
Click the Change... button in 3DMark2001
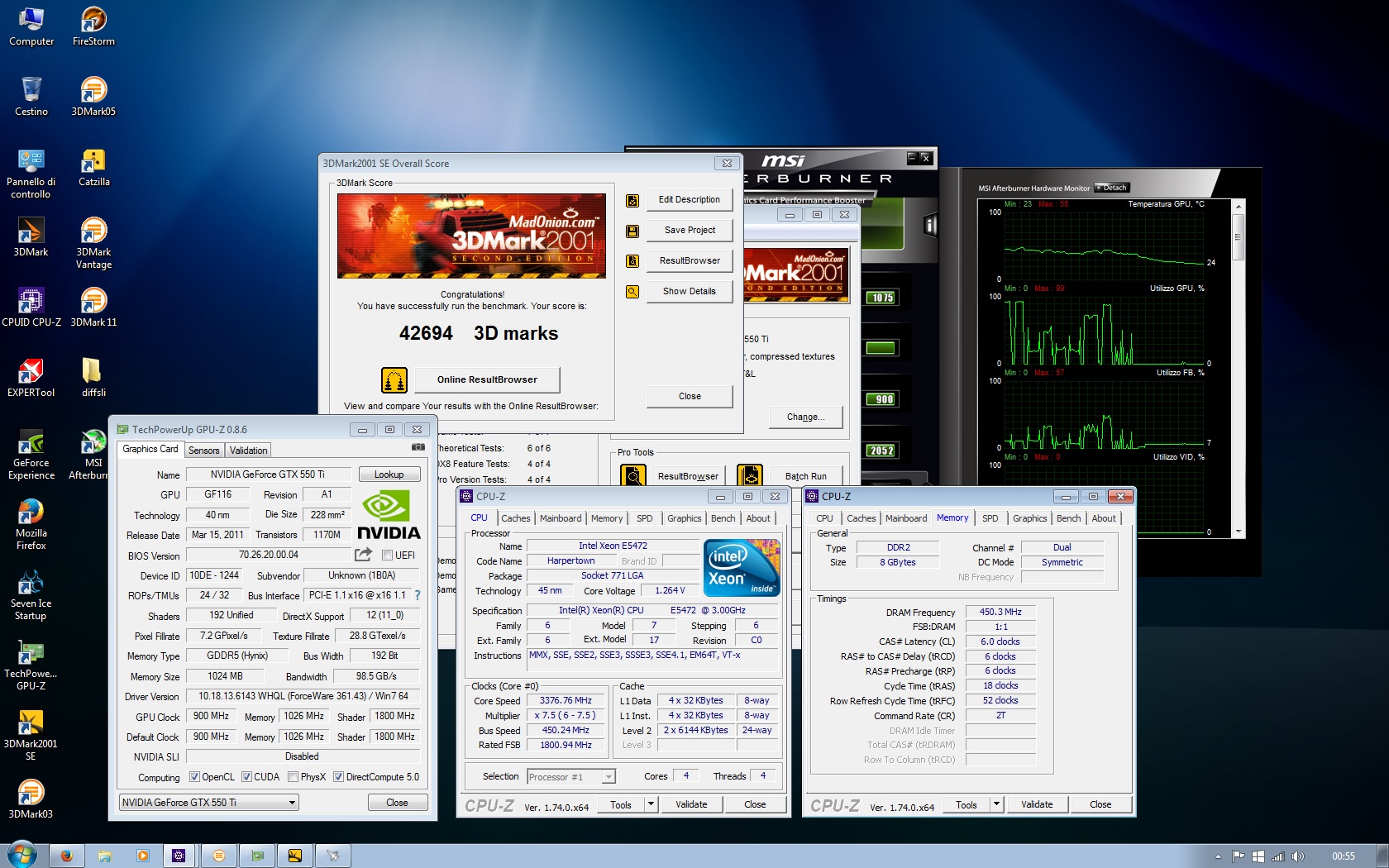(806, 417)
